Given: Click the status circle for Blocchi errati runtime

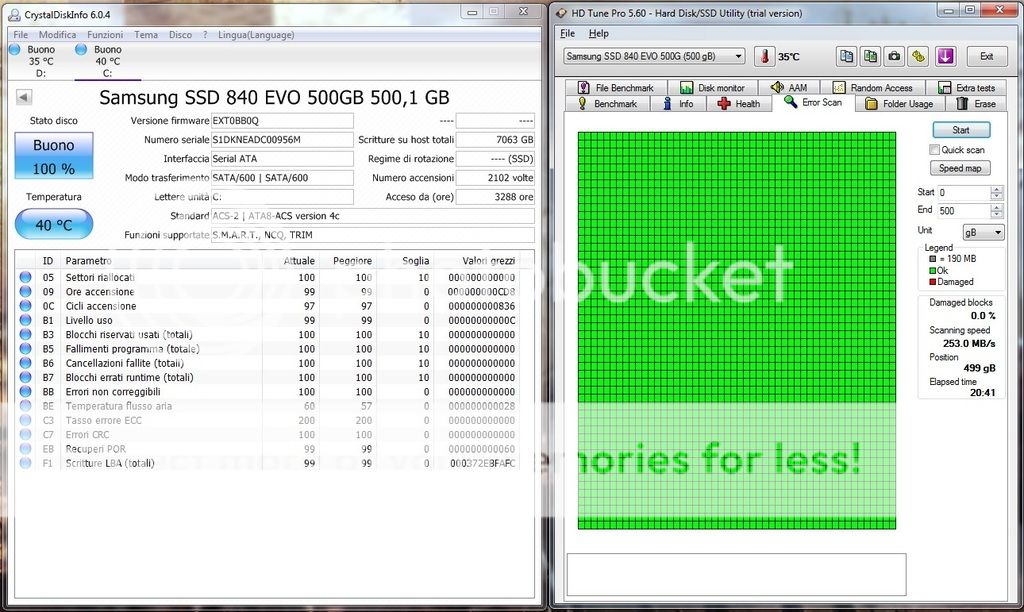Looking at the screenshot, I should pyautogui.click(x=25, y=377).
